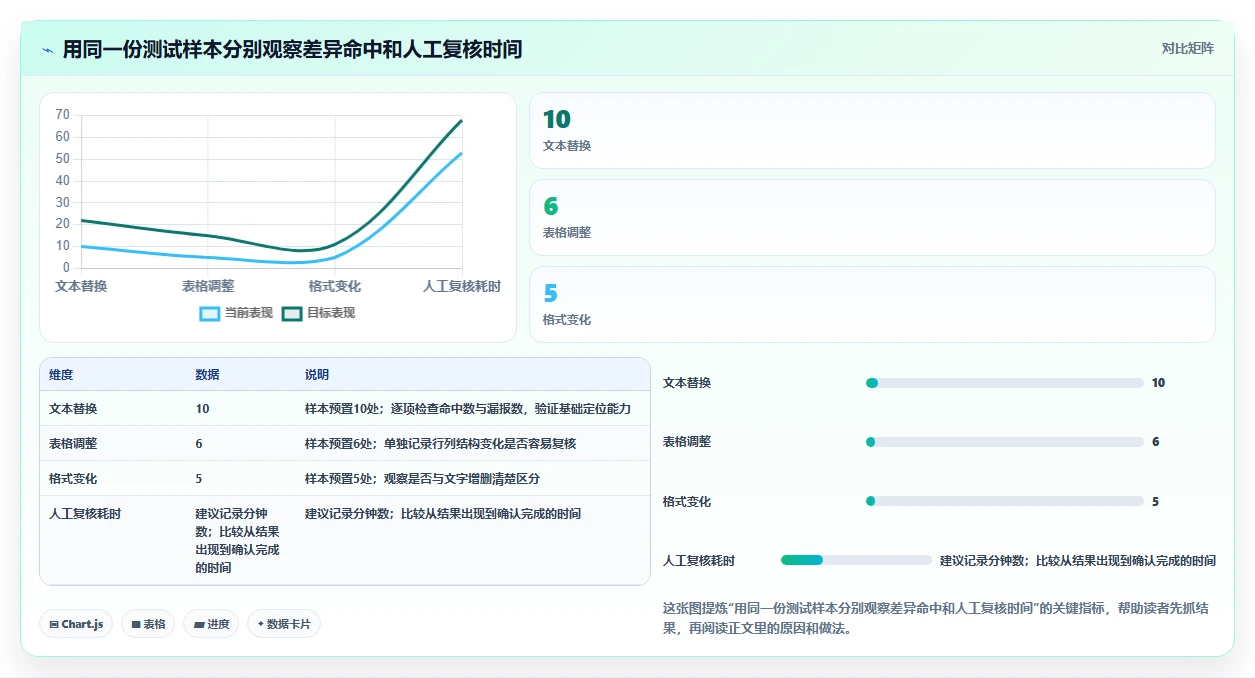The width and height of the screenshot is (1255, 678).
Task: Click the value 5 beside 格式变化 progress bar
Action: [1156, 501]
